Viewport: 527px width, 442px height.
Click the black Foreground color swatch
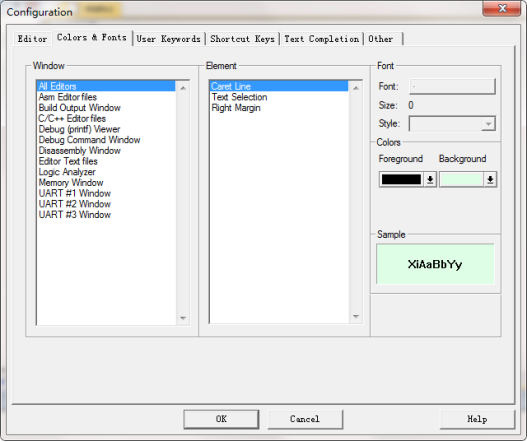click(401, 179)
